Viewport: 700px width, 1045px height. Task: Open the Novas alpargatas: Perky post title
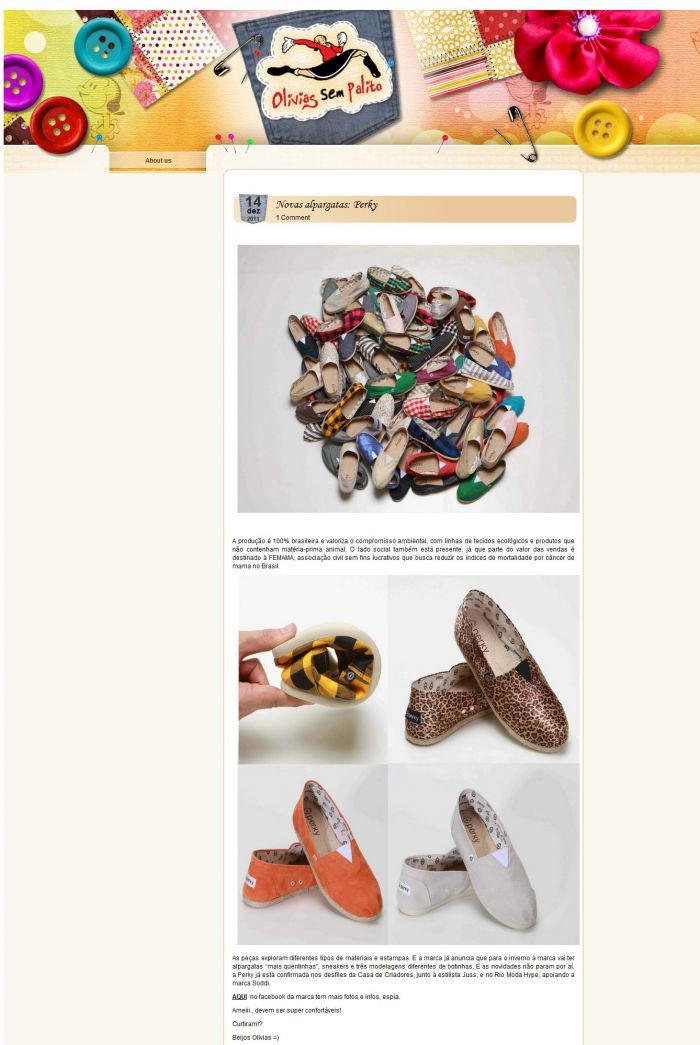pos(327,204)
